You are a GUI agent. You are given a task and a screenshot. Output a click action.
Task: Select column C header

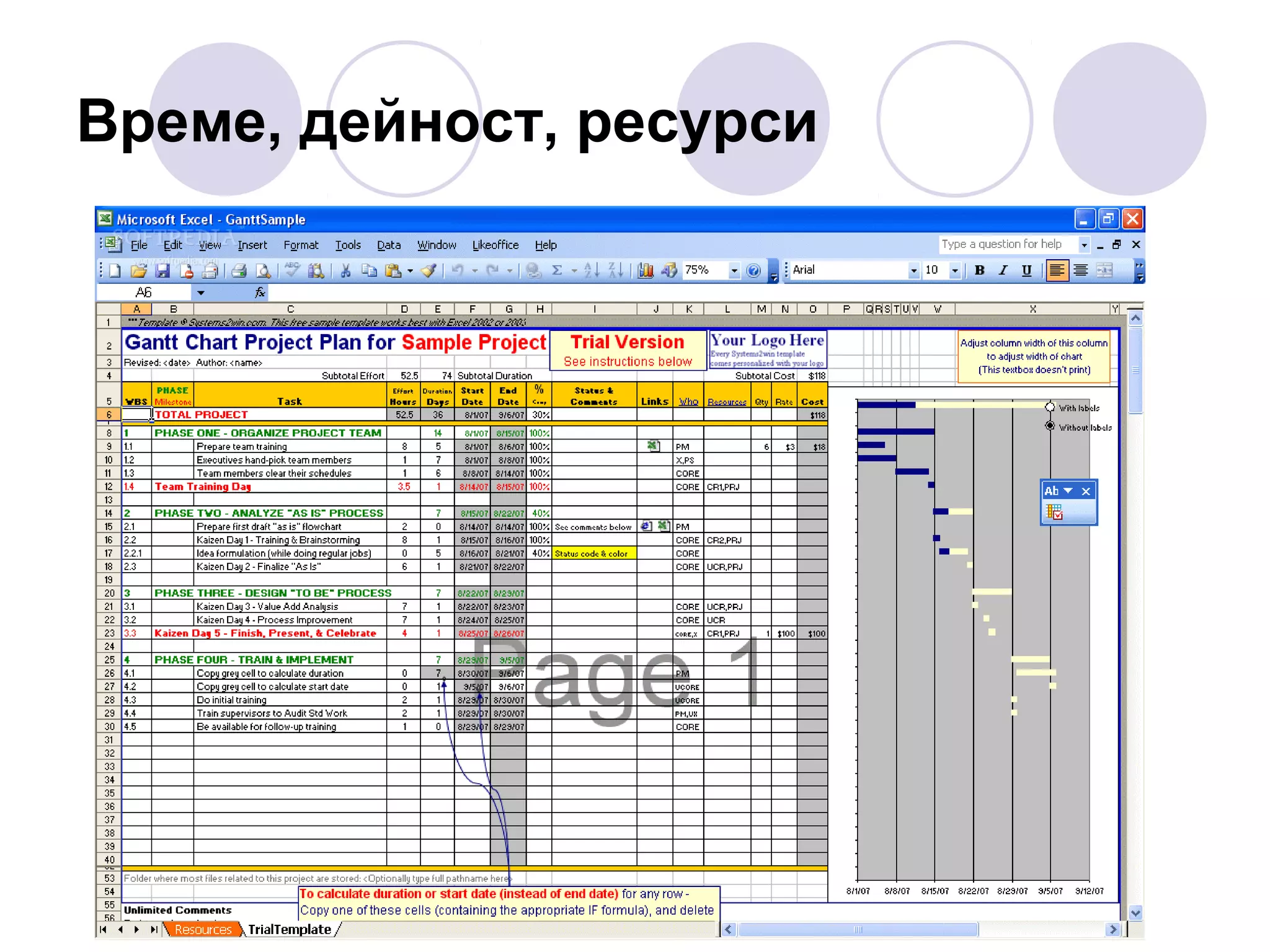click(290, 309)
